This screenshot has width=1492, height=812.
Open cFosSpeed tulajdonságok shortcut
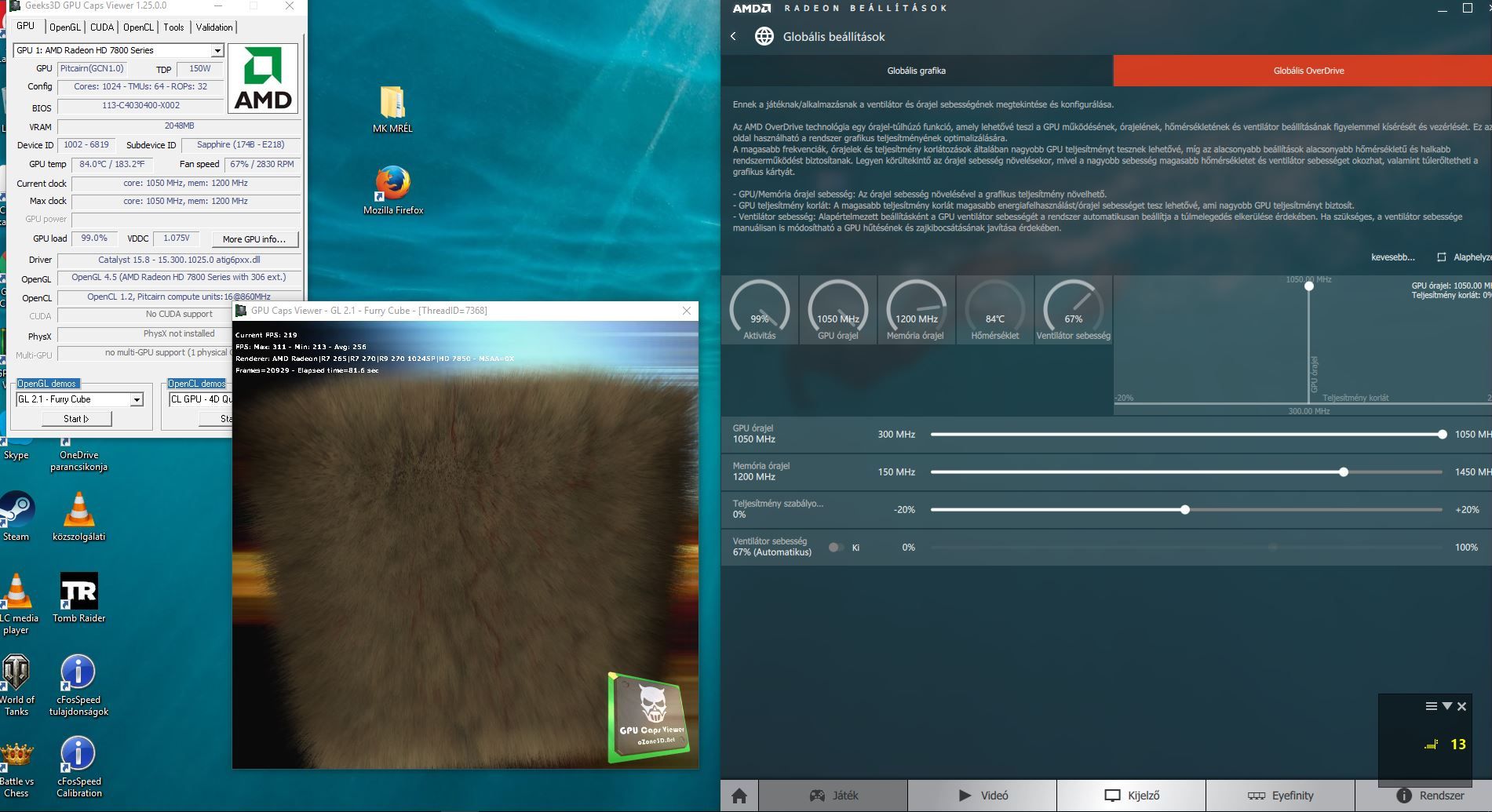[x=78, y=684]
